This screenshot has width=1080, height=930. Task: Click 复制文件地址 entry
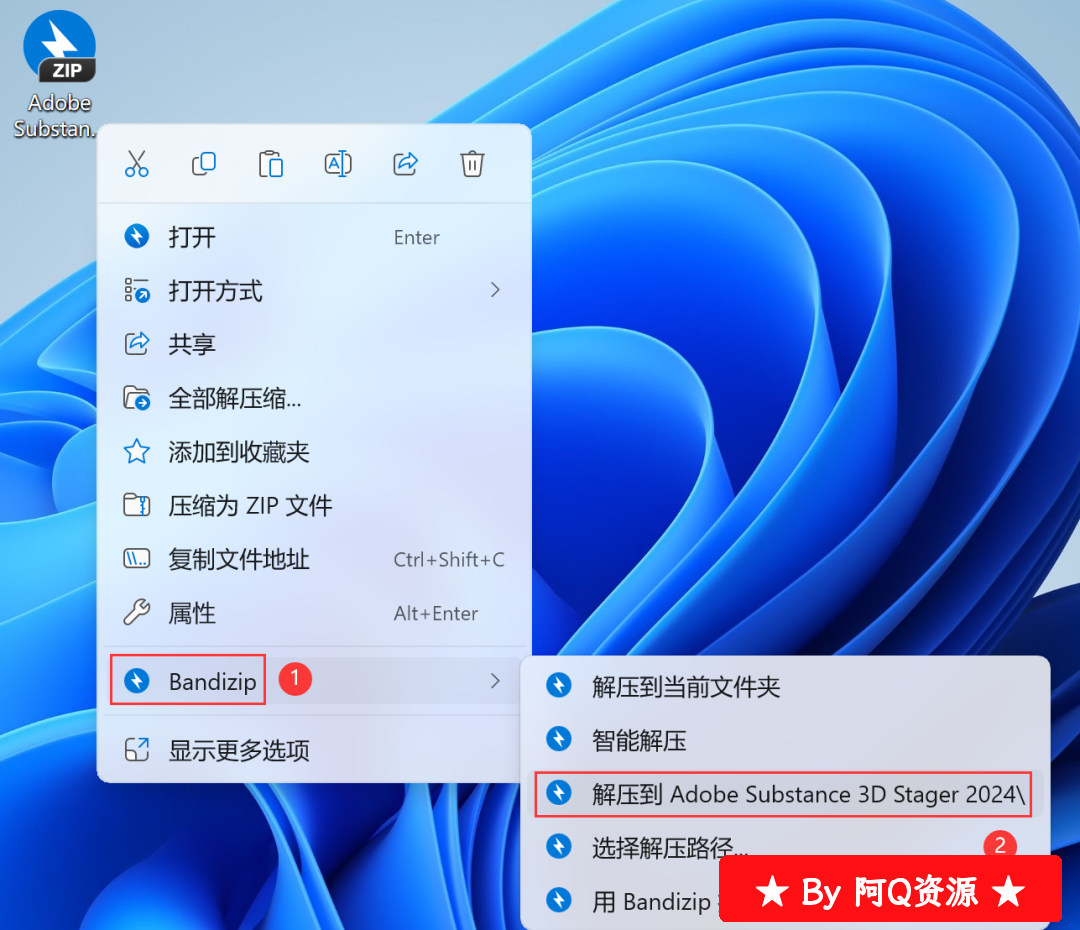(x=314, y=559)
